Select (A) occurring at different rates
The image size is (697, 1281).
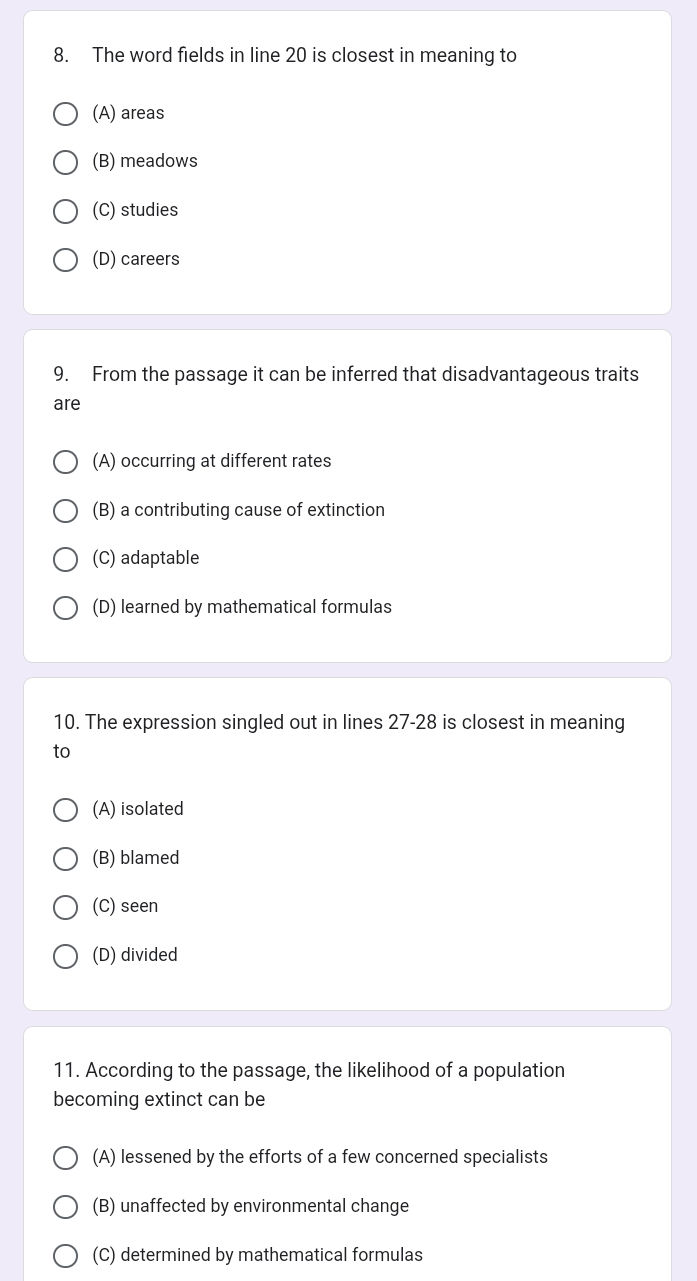[65, 462]
